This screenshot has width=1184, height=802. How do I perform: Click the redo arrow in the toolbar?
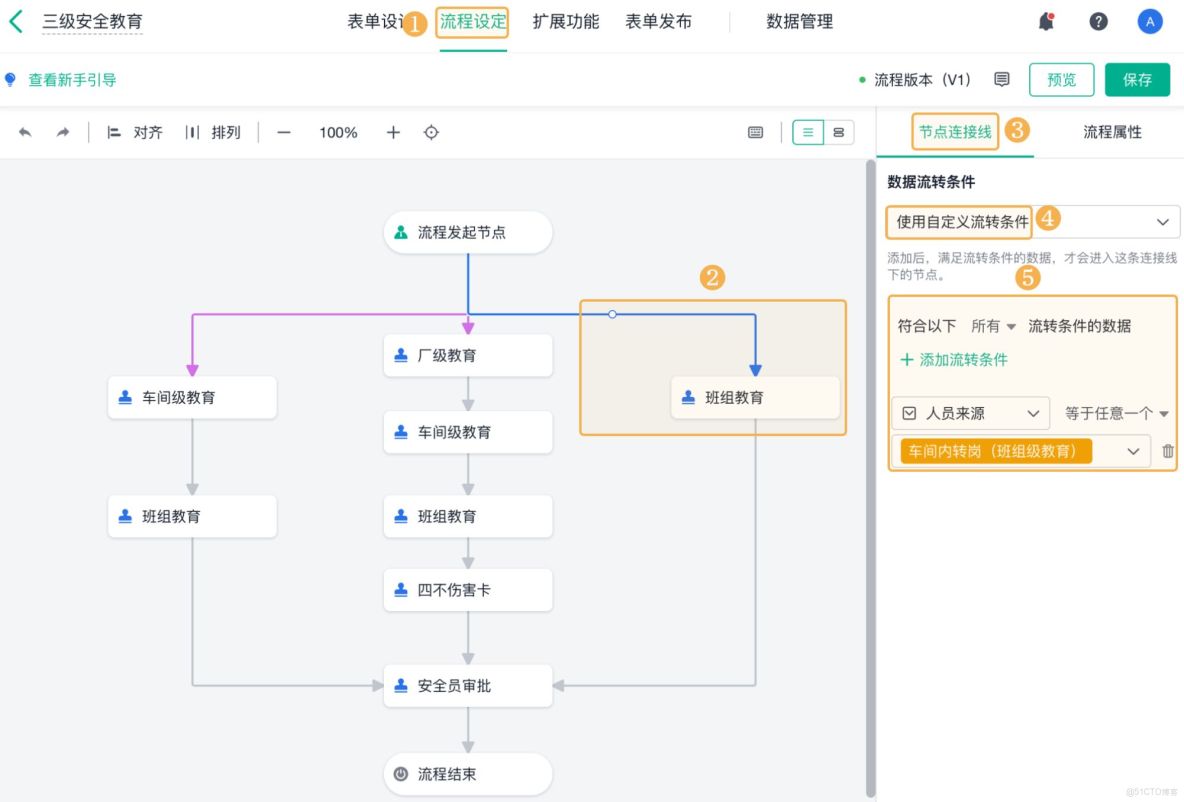(x=60, y=131)
